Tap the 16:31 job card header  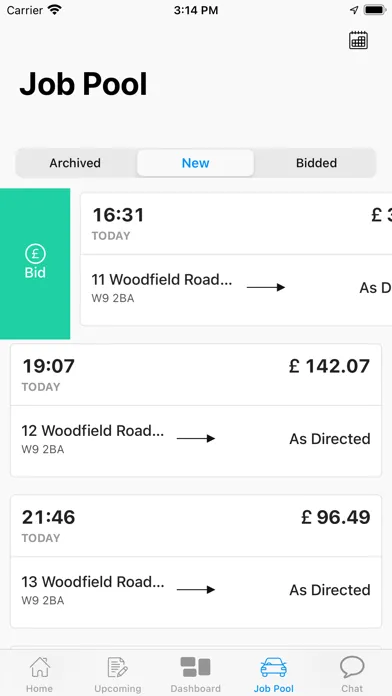point(236,224)
